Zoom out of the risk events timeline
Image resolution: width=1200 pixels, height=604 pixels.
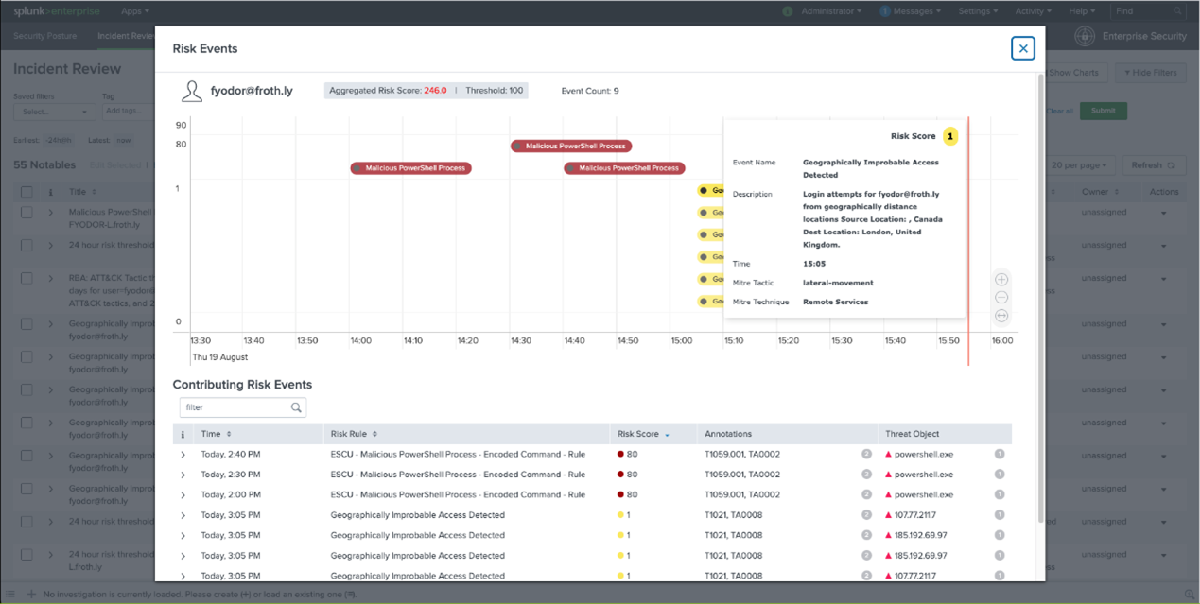1001,297
